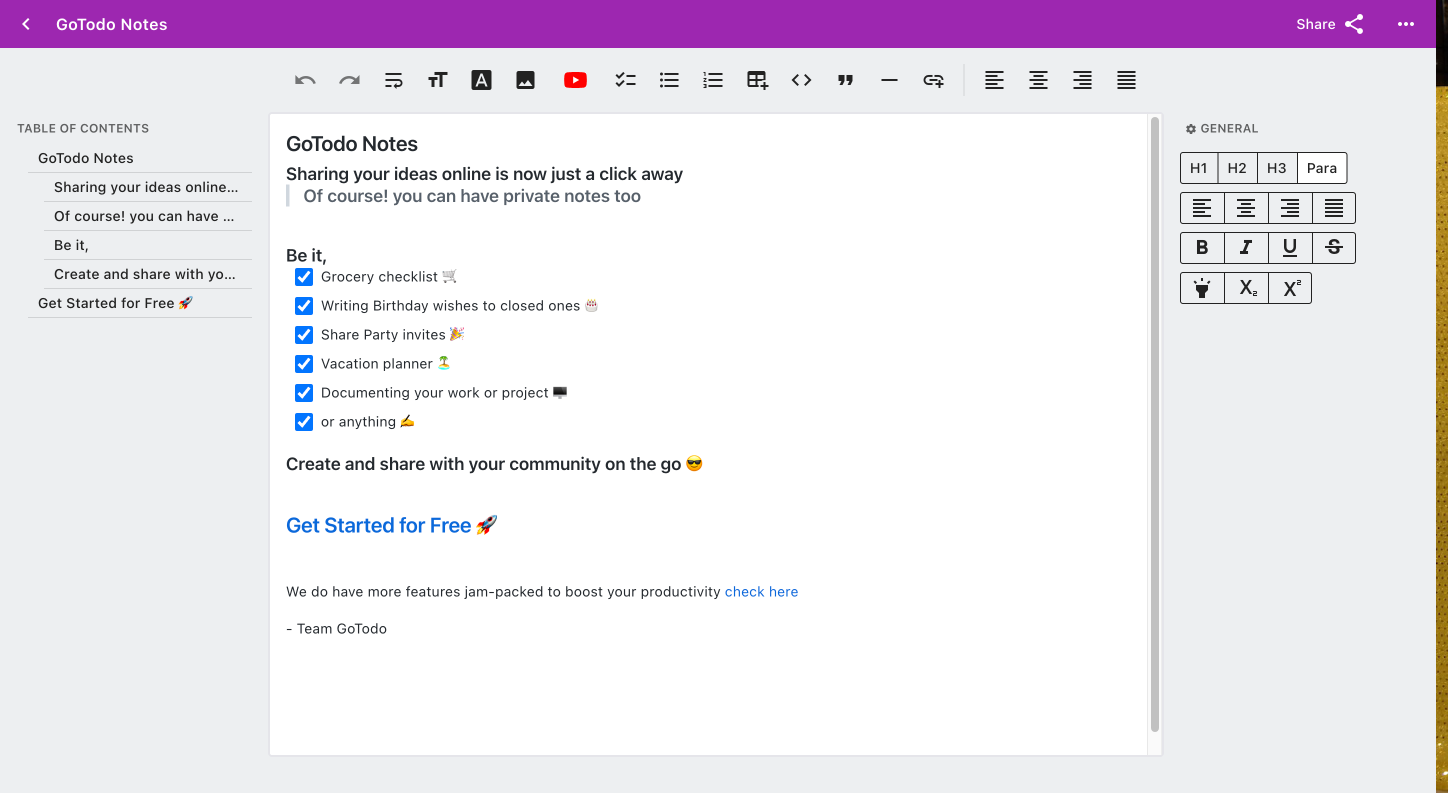Share this note via the Share button

tap(1330, 24)
